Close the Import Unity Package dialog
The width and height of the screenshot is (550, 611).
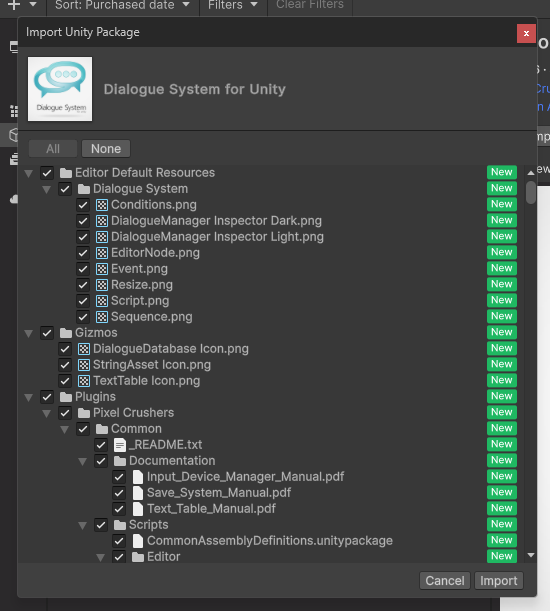pos(526,34)
